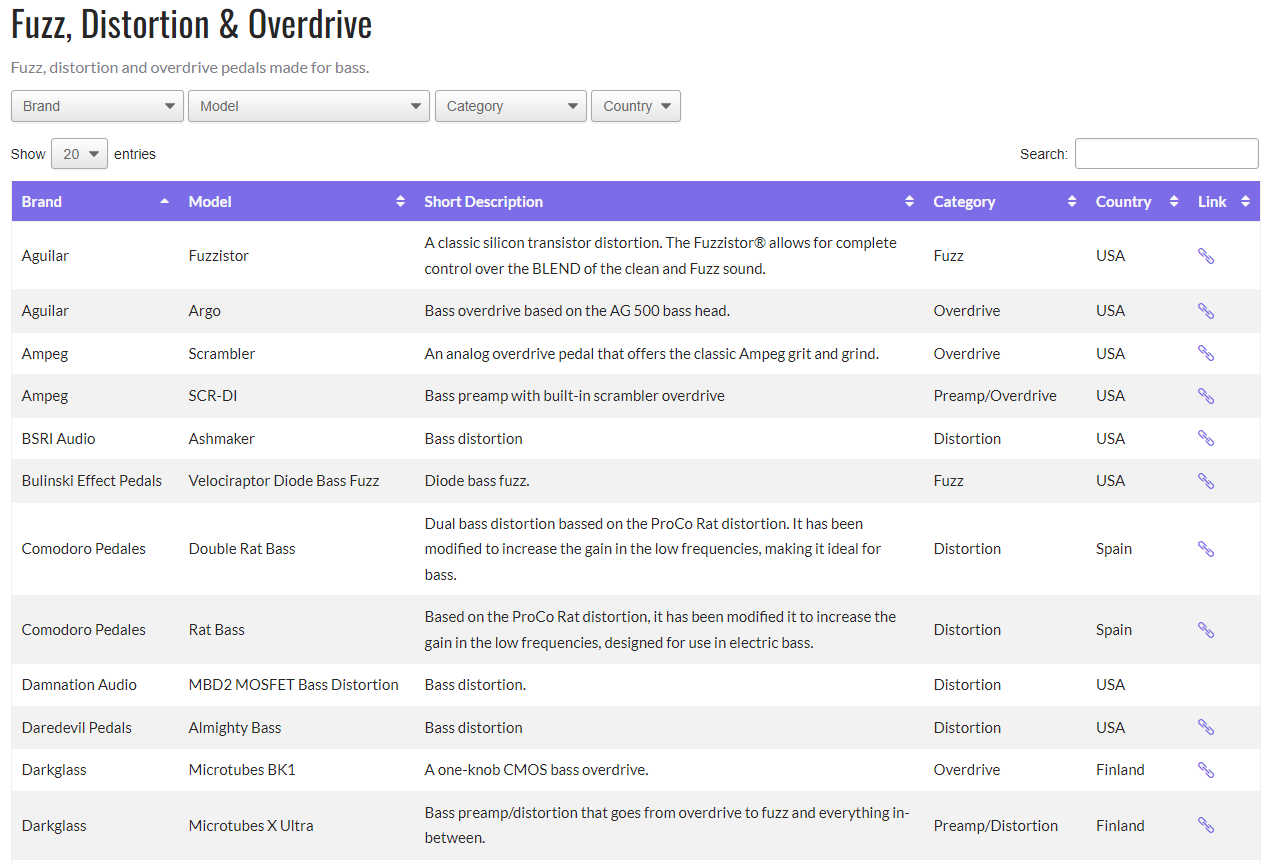The height and width of the screenshot is (864, 1273).
Task: Expand the Category filter dropdown
Action: point(511,106)
